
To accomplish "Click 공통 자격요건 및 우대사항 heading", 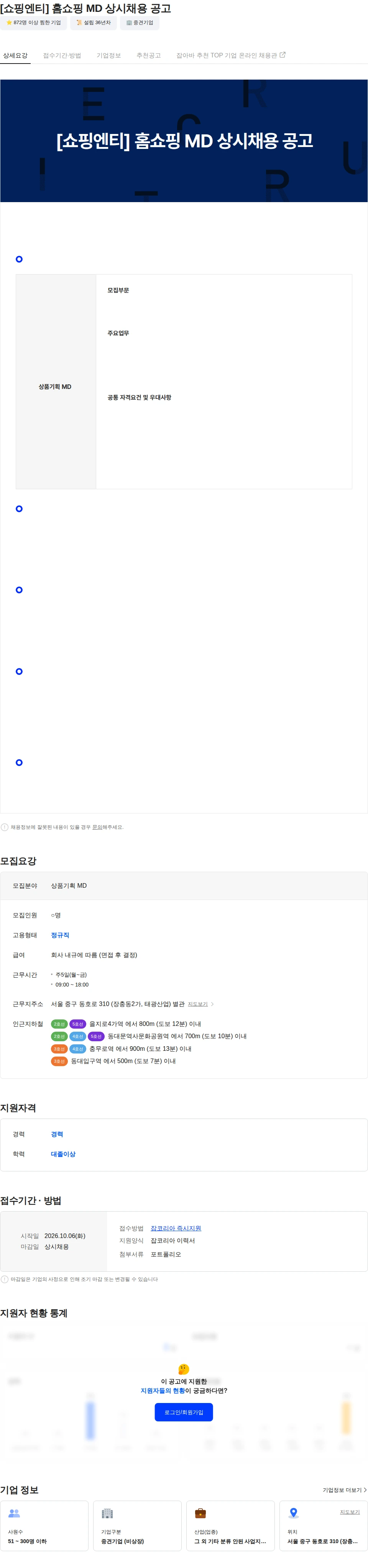I will click(140, 397).
